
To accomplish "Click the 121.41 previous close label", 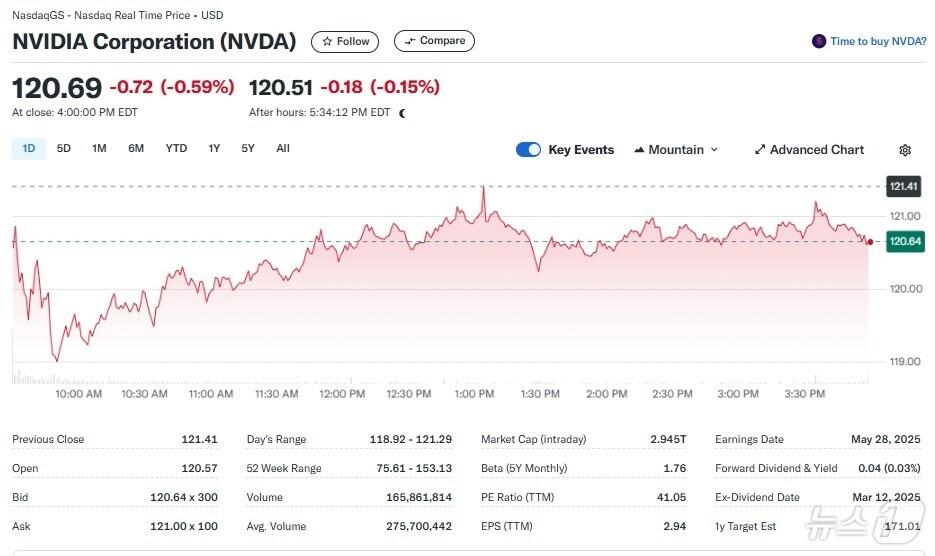I will 905,187.
